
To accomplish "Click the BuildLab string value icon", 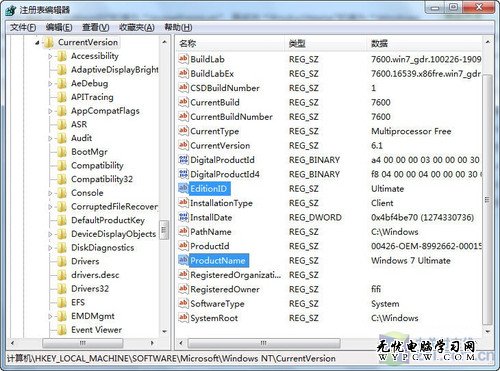I will pyautogui.click(x=183, y=59).
